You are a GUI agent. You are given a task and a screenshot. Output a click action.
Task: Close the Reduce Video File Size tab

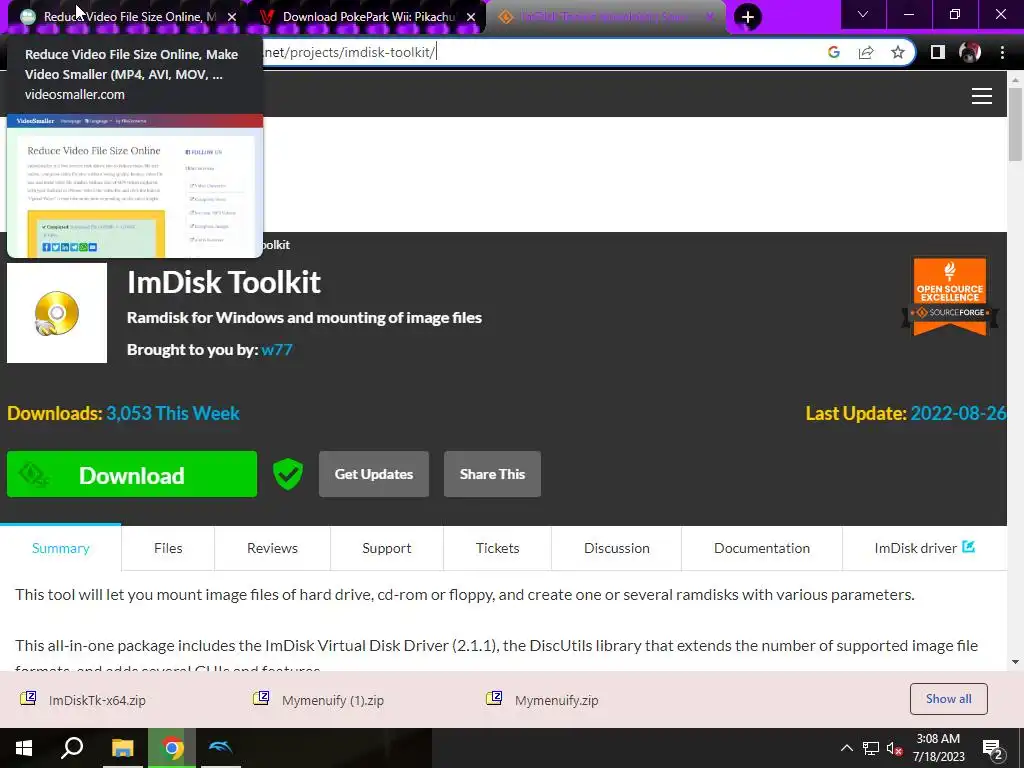click(x=232, y=17)
